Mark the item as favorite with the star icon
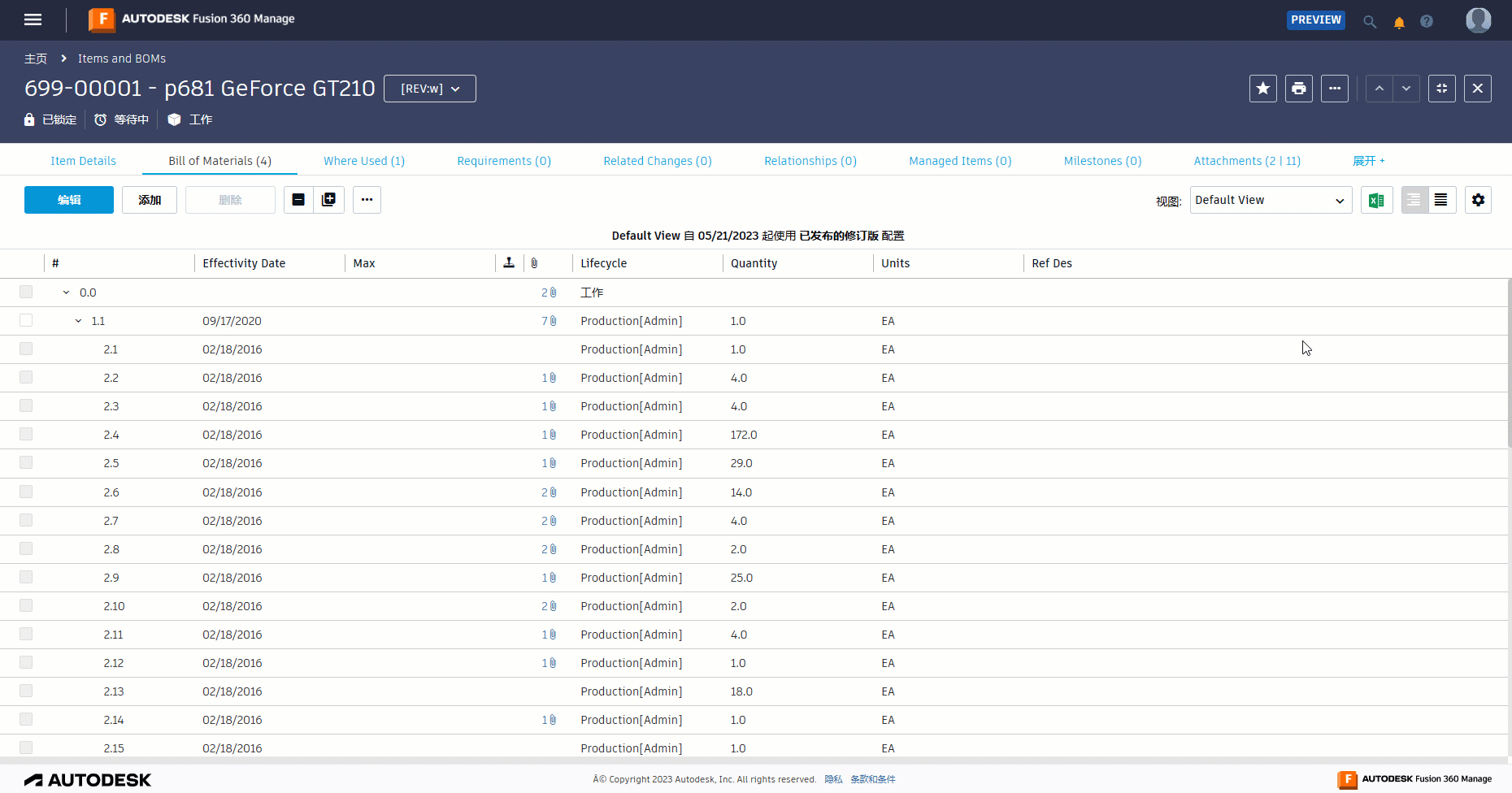The image size is (1512, 793). (x=1262, y=89)
